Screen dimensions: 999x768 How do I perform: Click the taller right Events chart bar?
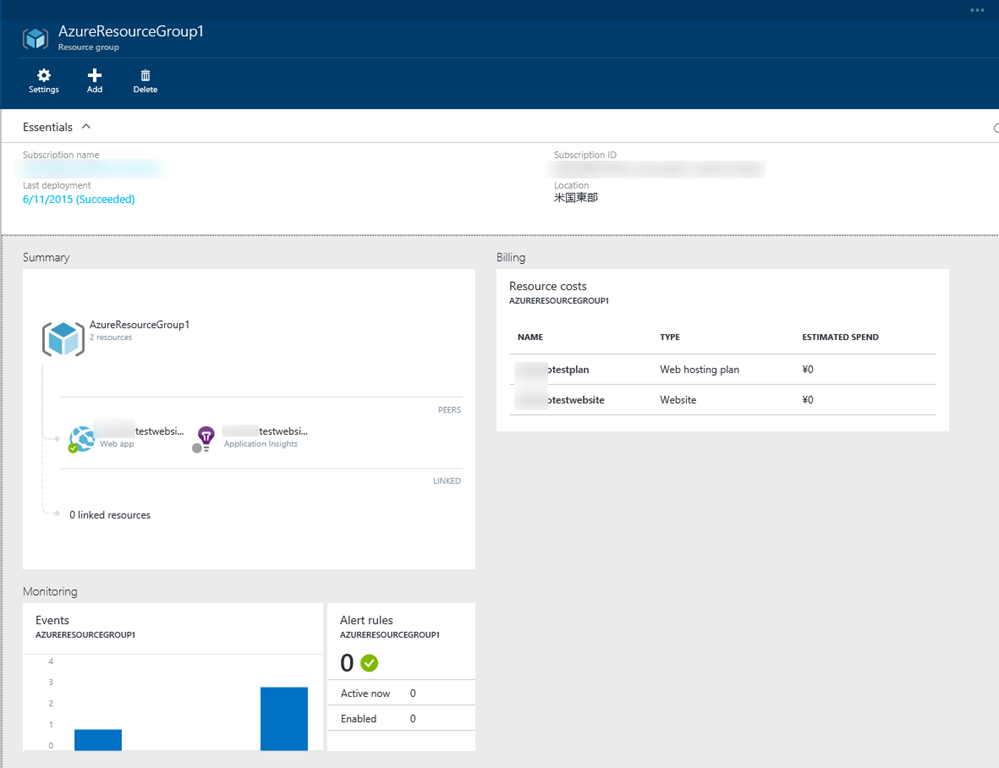(x=284, y=718)
